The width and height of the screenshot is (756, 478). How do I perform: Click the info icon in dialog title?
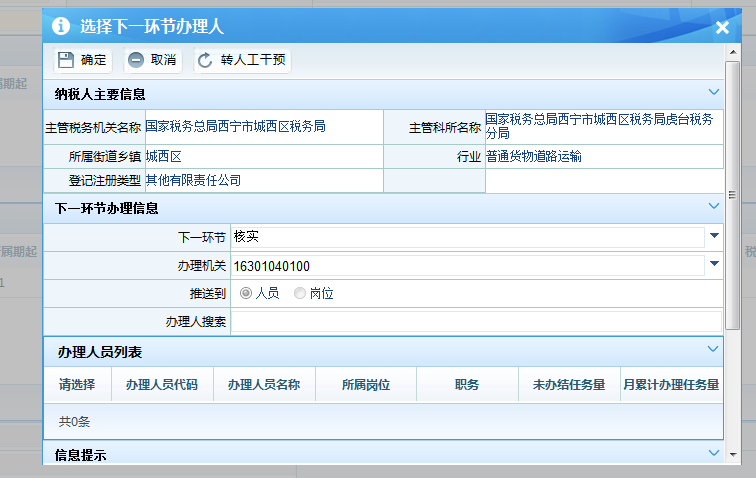coord(61,26)
